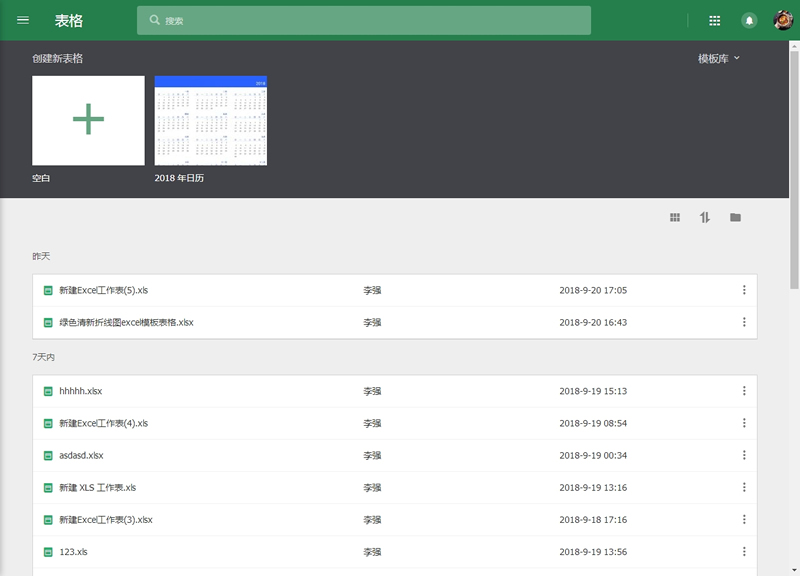Open the file picker folder icon

(735, 217)
